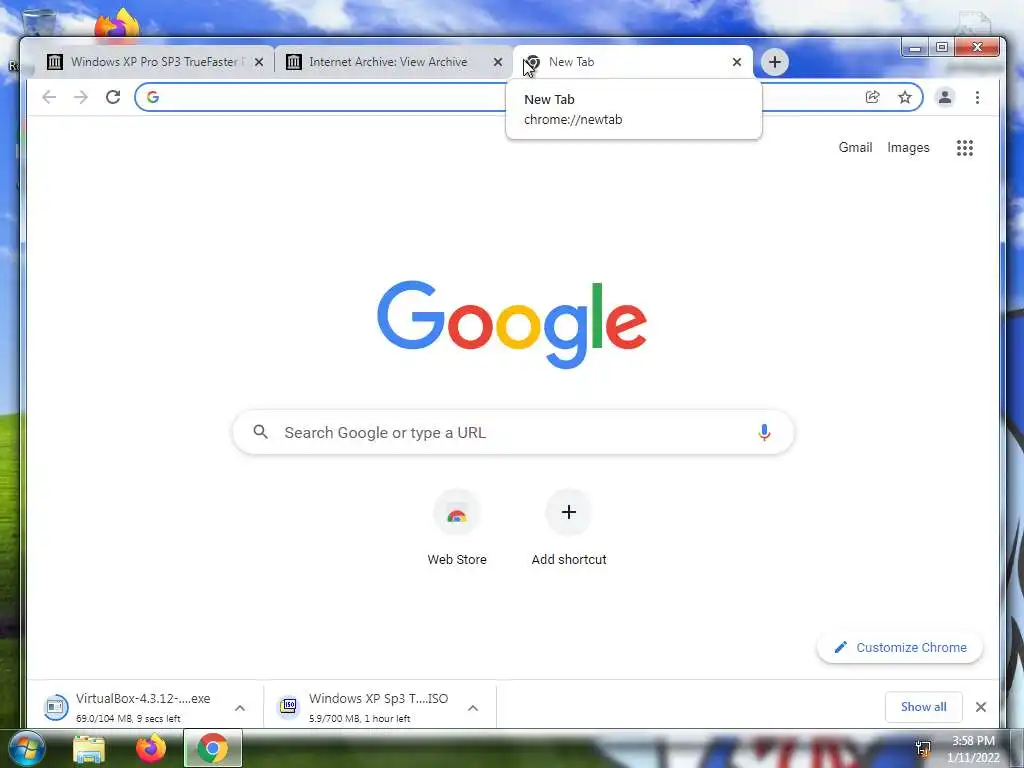Click the VirtualBox download file icon
The image size is (1024, 768).
(56, 707)
